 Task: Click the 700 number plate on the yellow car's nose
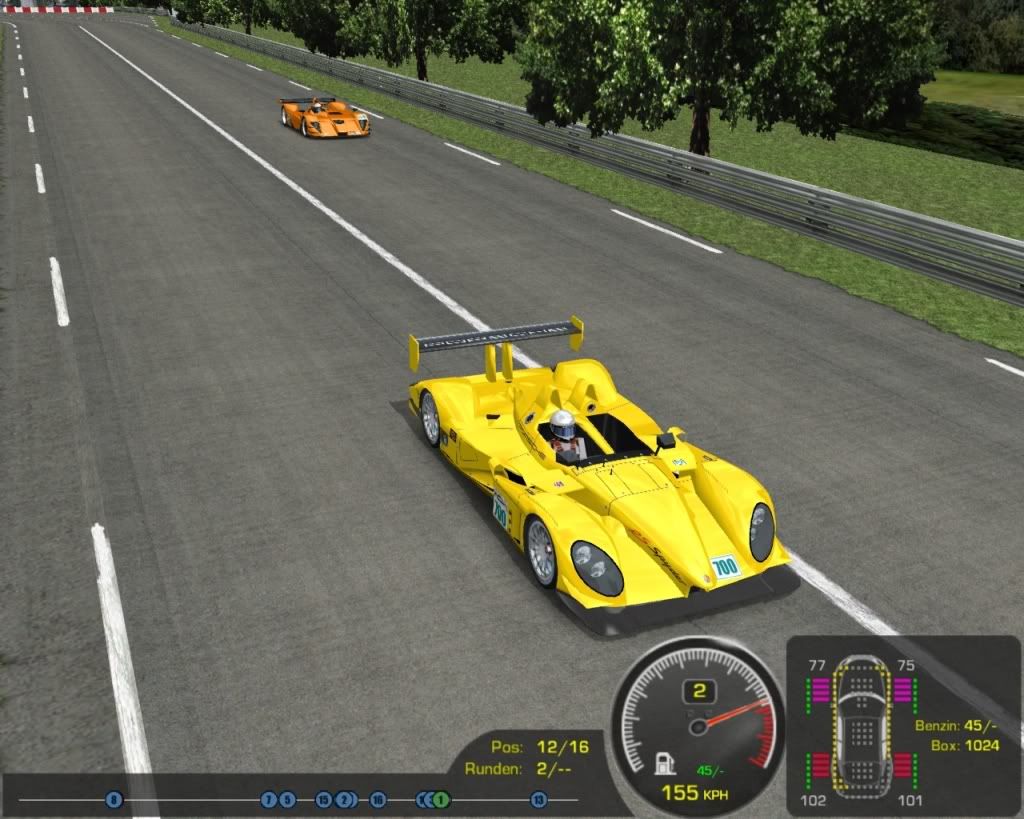[x=725, y=567]
